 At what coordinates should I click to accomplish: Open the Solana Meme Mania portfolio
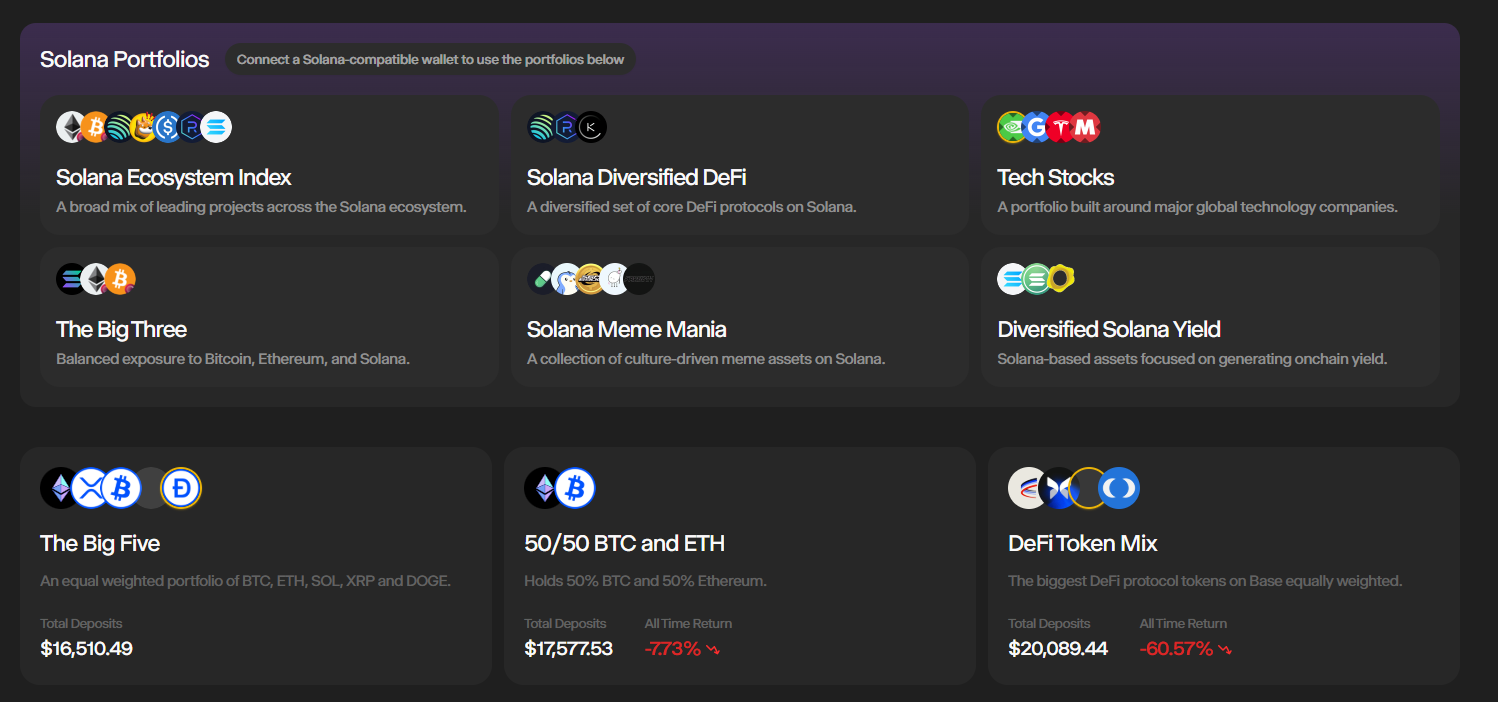click(x=626, y=330)
